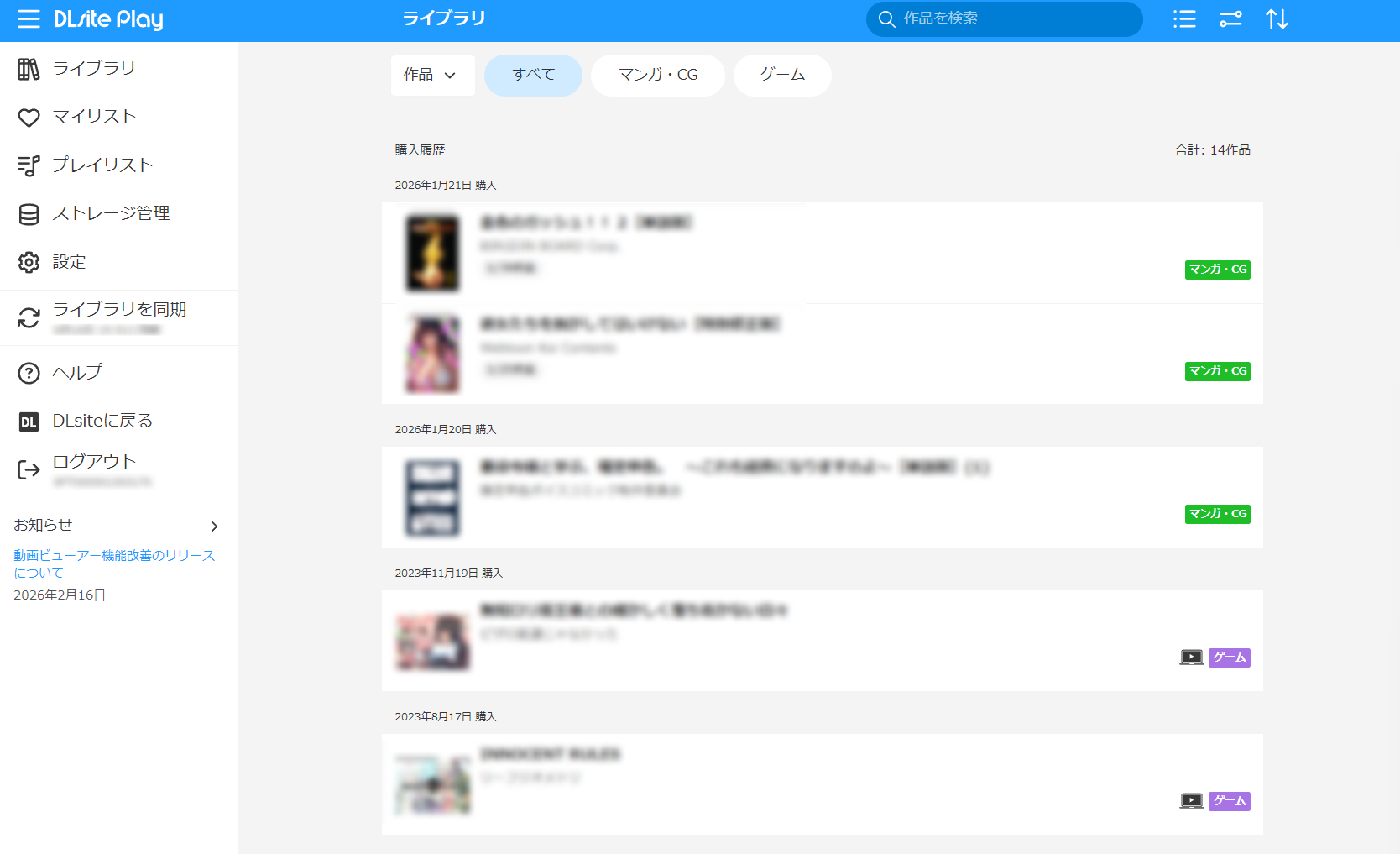Open the filter sliders icon
The height and width of the screenshot is (854, 1400).
pyautogui.click(x=1230, y=18)
